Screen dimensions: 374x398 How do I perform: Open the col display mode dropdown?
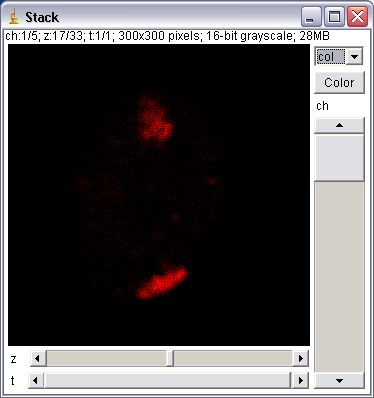click(339, 57)
